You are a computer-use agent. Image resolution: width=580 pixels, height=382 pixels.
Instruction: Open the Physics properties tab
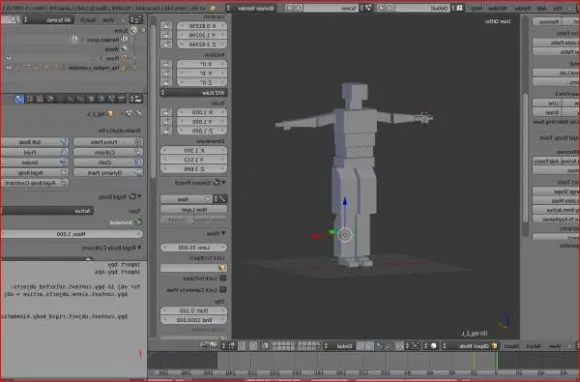pos(19,99)
